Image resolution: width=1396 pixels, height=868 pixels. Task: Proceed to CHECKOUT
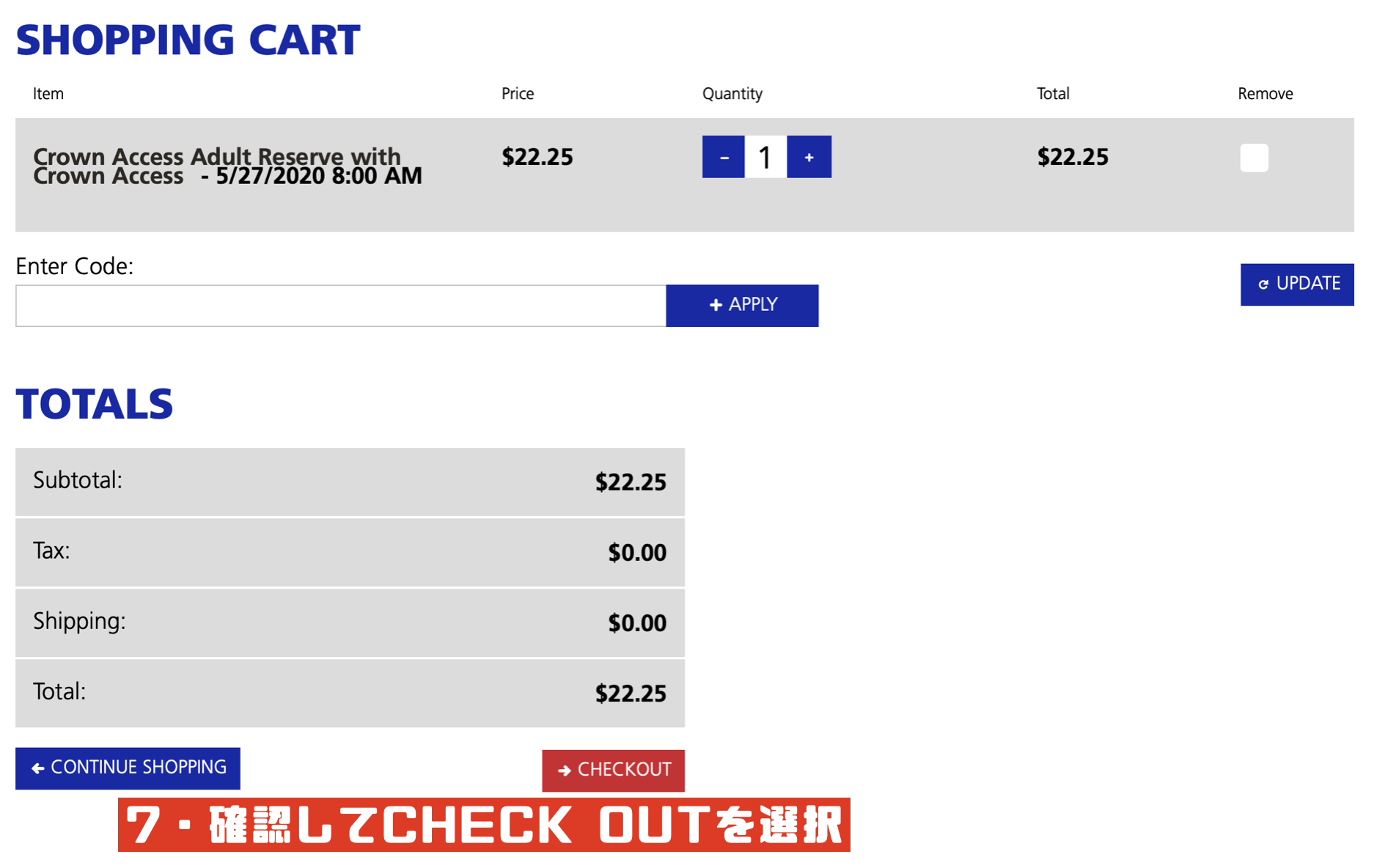[613, 770]
